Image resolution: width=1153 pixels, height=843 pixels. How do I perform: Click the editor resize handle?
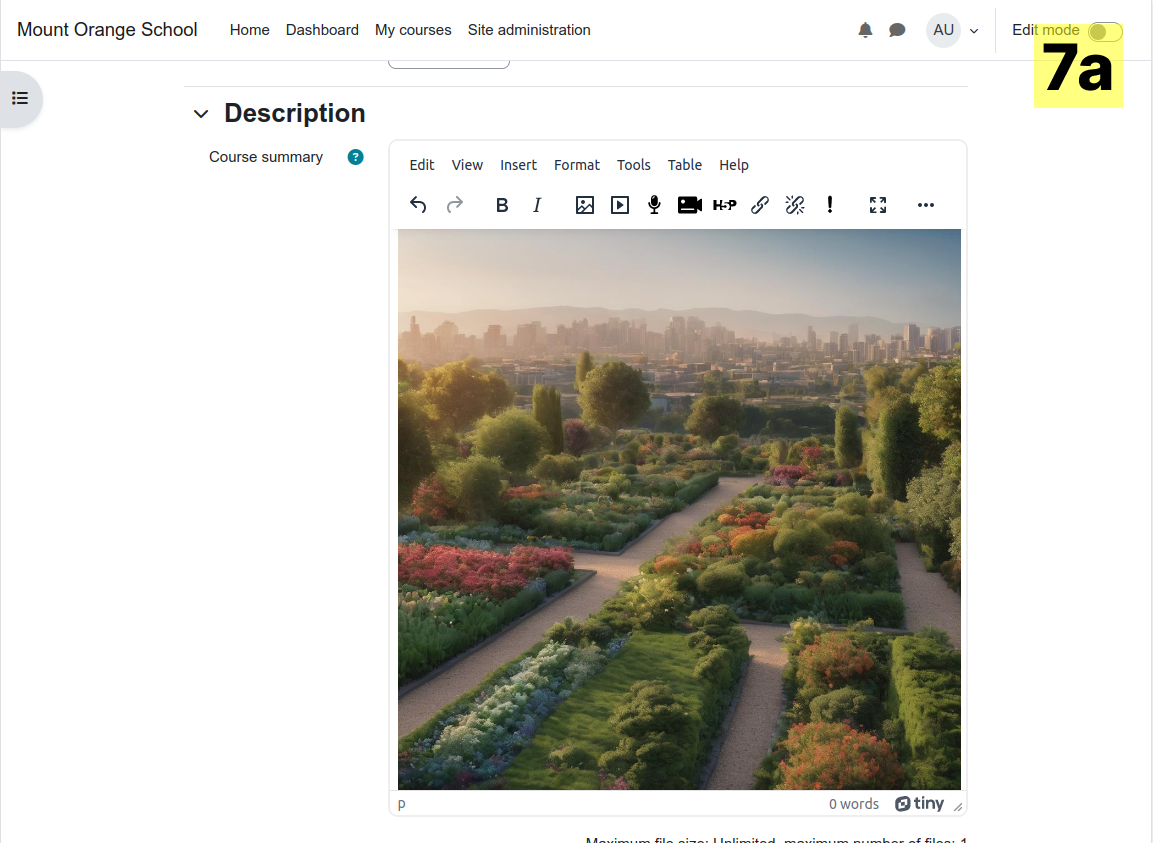pos(958,807)
